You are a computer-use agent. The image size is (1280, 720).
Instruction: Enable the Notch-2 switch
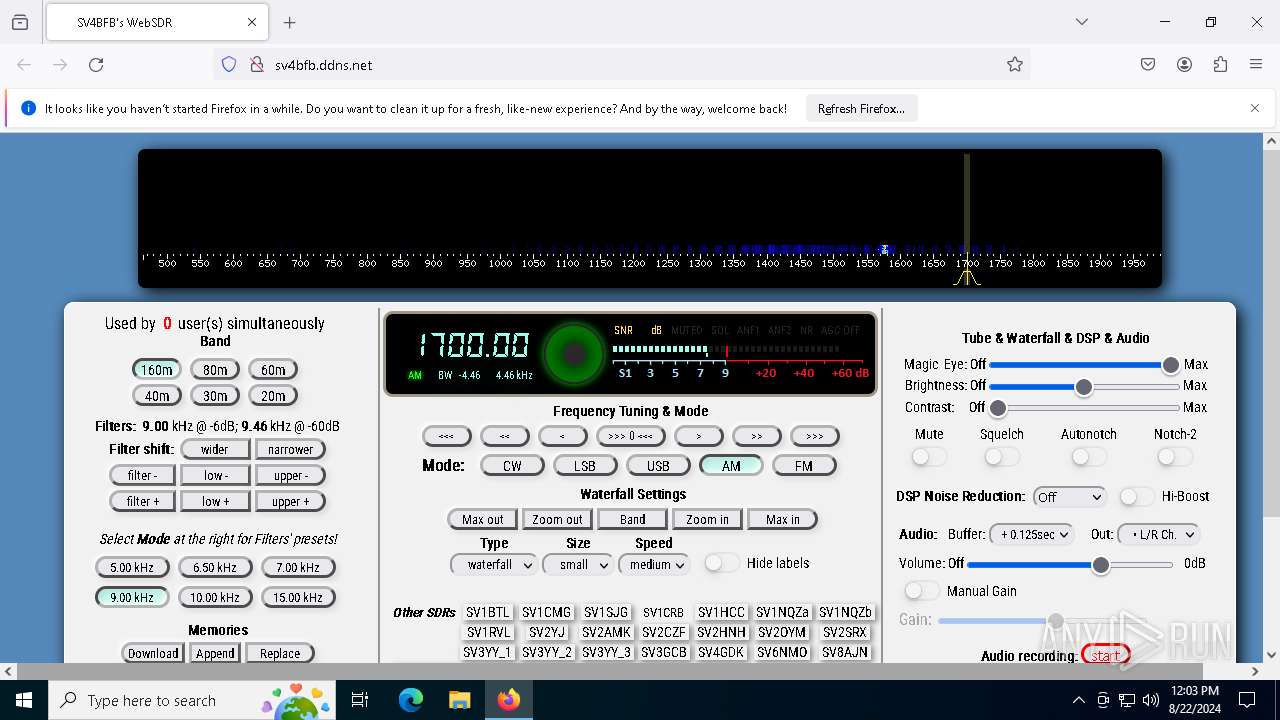click(x=1175, y=457)
